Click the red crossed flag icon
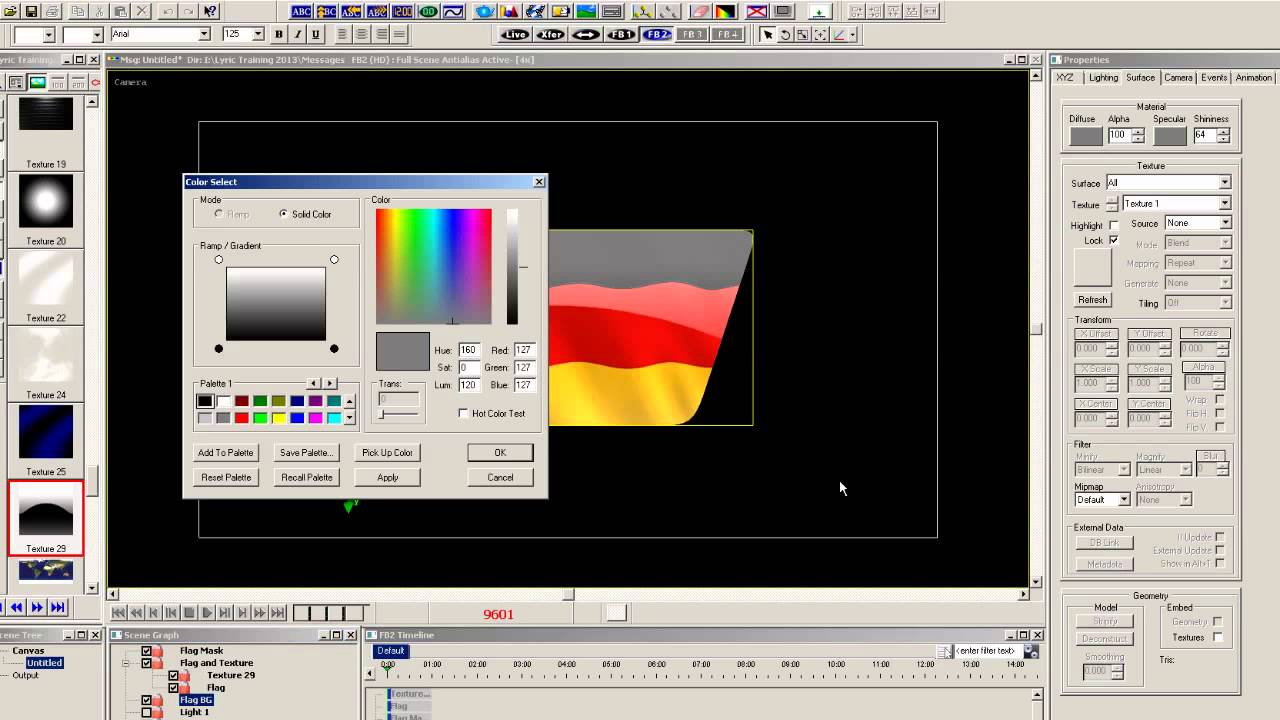1280x720 pixels. [757, 11]
